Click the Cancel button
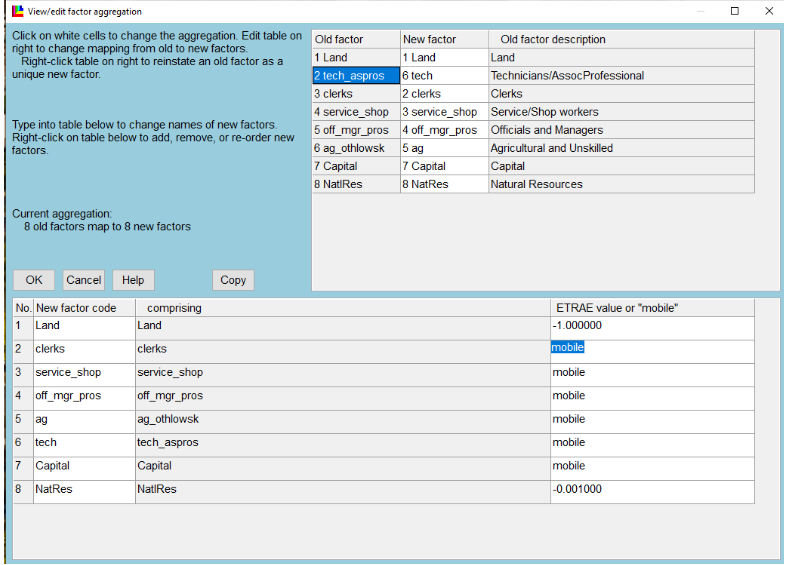 84,280
